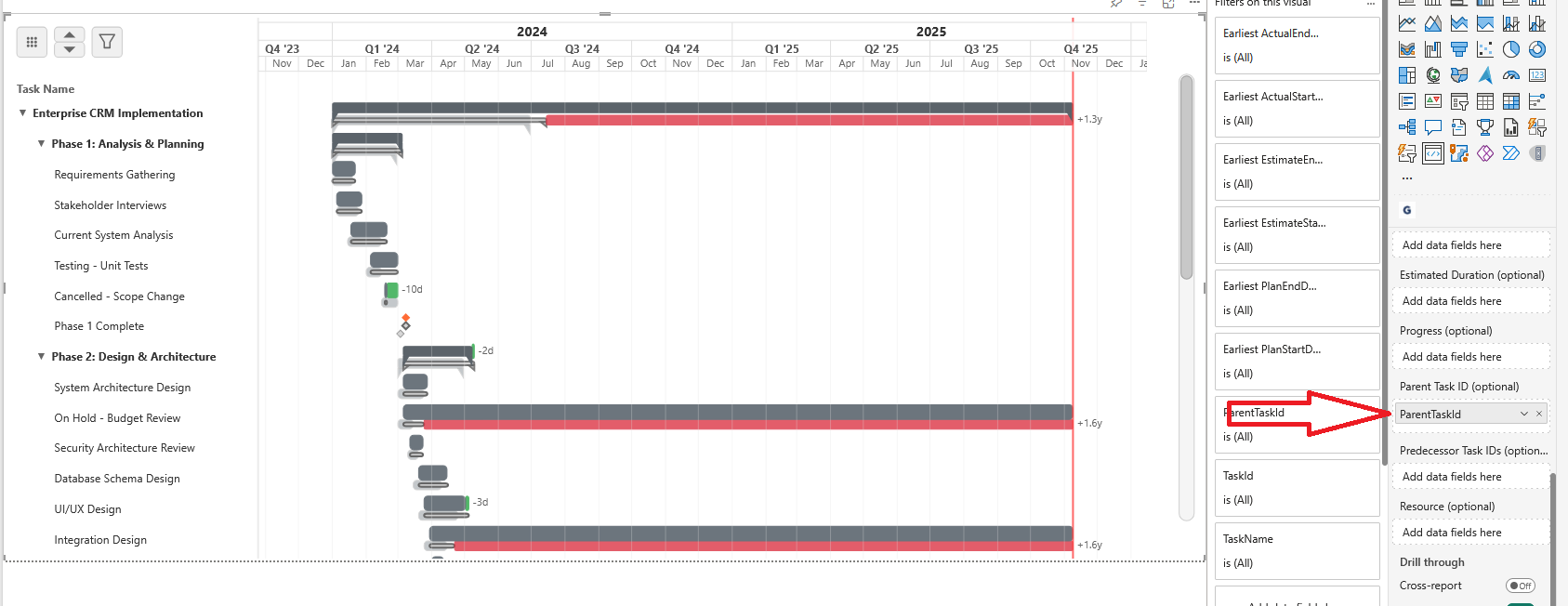The width and height of the screenshot is (1568, 606).
Task: Open the ParentTaskId field dropdown chevron
Action: click(1524, 415)
